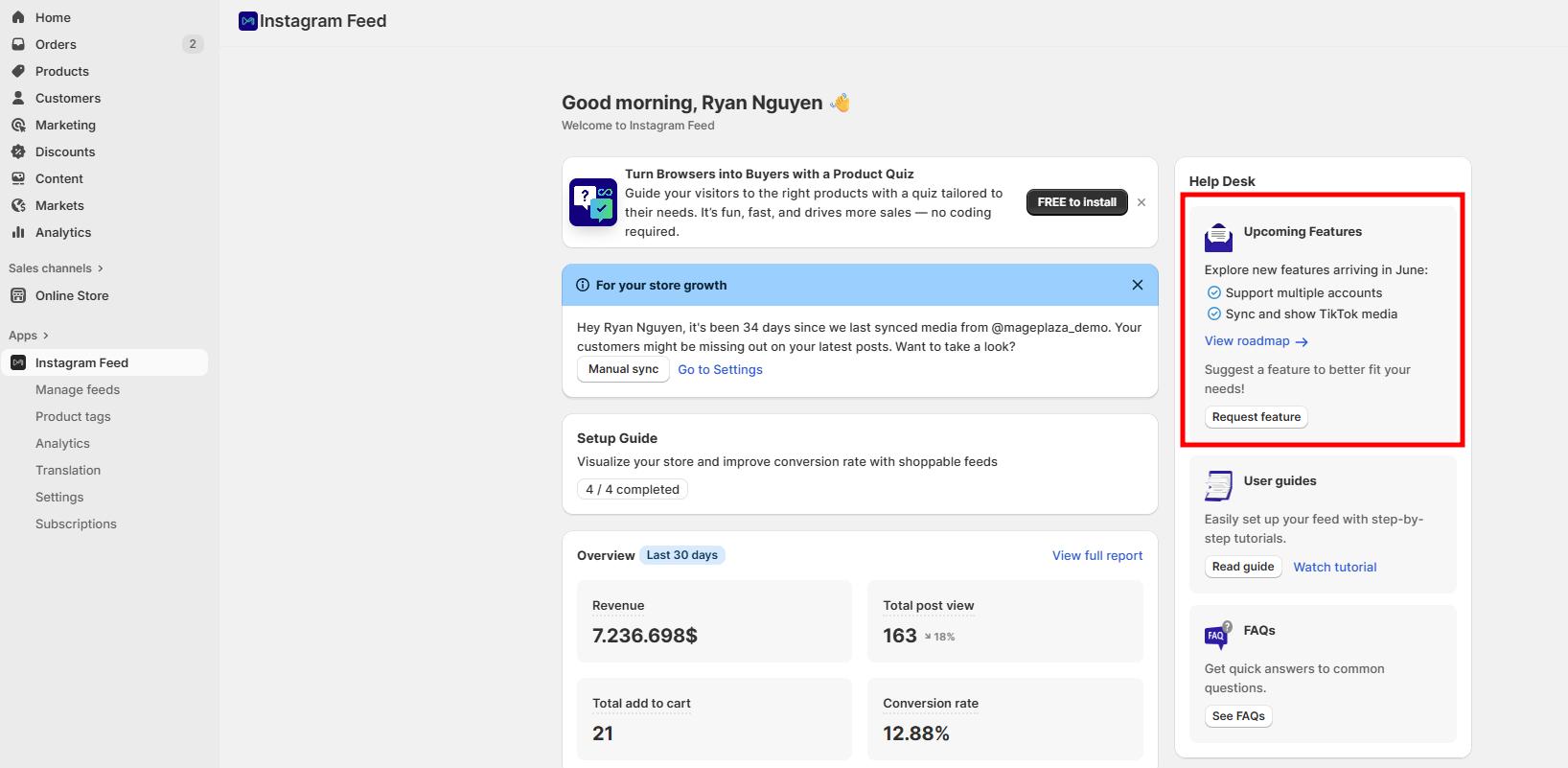This screenshot has width=1568, height=768.
Task: Click the FAQs speech bubble icon
Action: pos(1218,635)
